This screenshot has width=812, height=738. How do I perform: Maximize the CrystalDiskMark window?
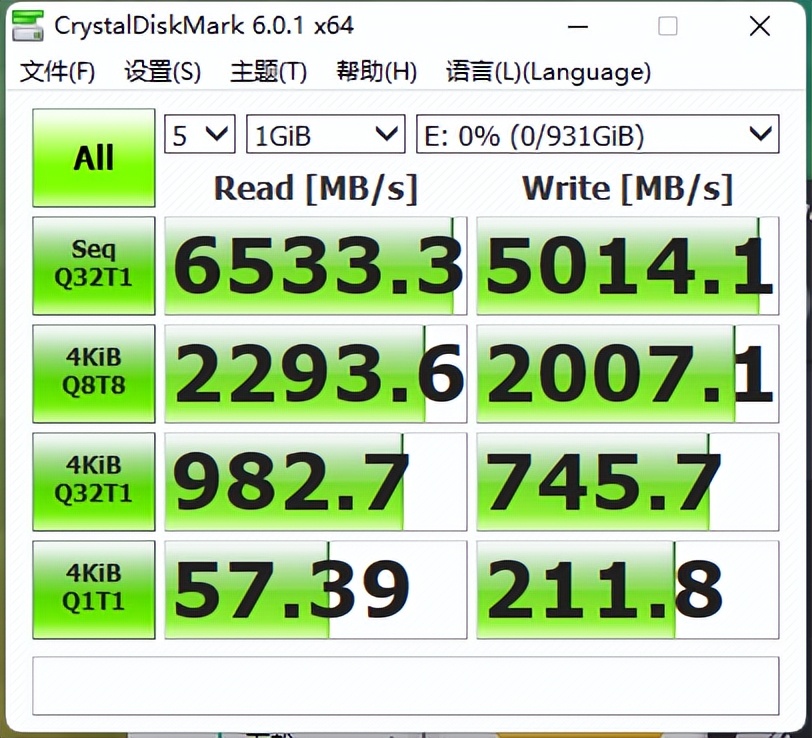668,26
